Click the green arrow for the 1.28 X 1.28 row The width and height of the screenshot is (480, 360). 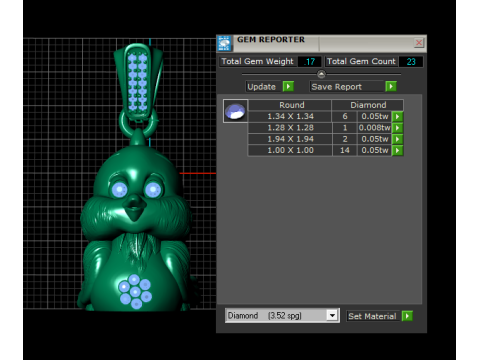coord(397,128)
